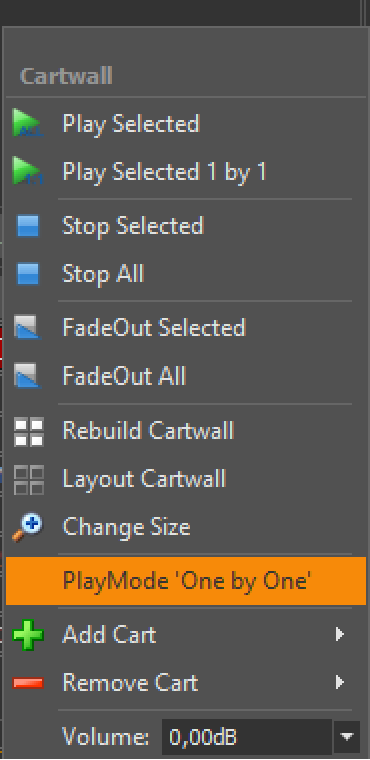Screen dimensions: 370x760
Task: Click the red minus Remove Cart icon
Action: (28, 683)
